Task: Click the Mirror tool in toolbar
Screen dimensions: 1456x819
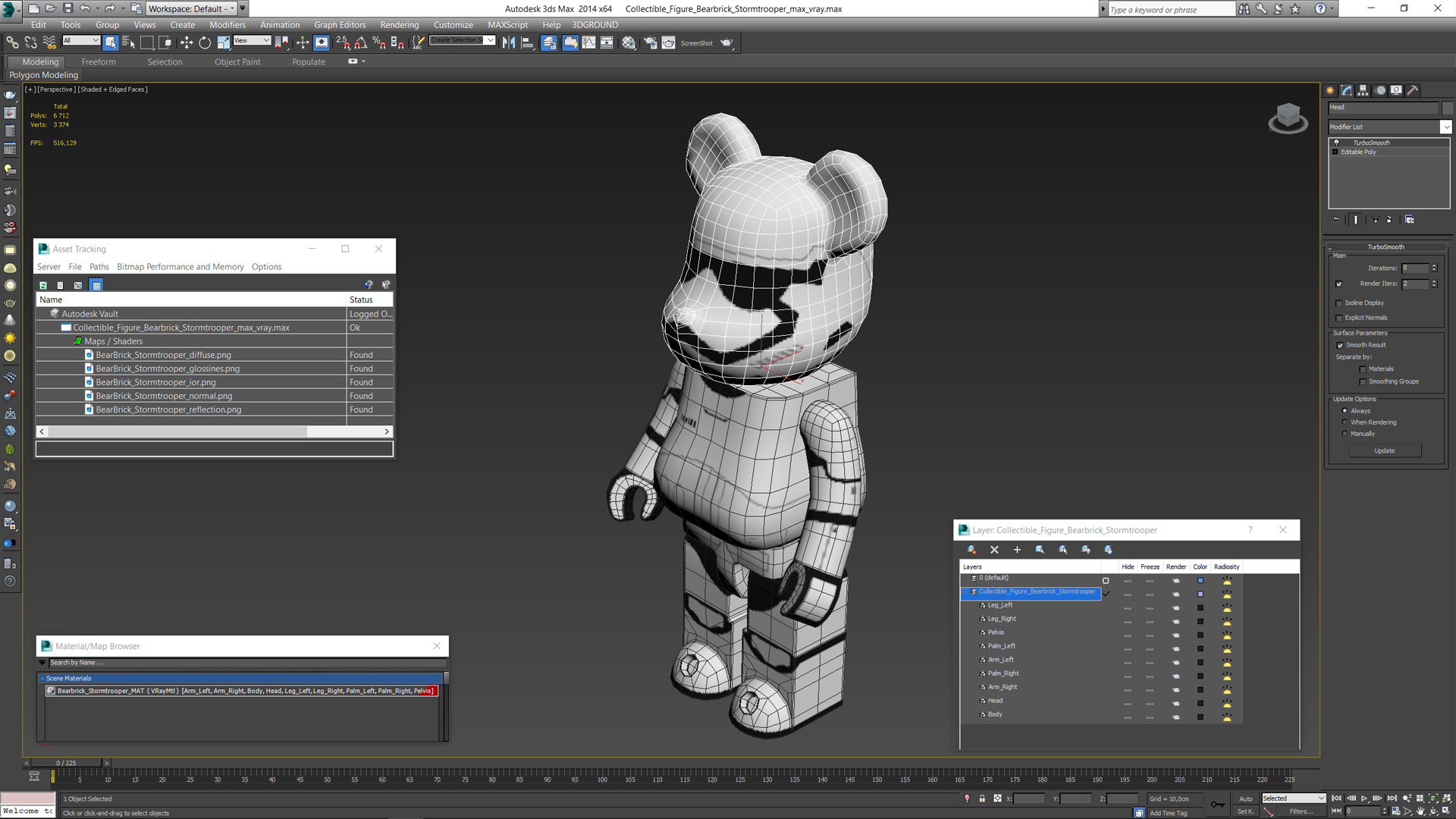Action: coord(509,43)
